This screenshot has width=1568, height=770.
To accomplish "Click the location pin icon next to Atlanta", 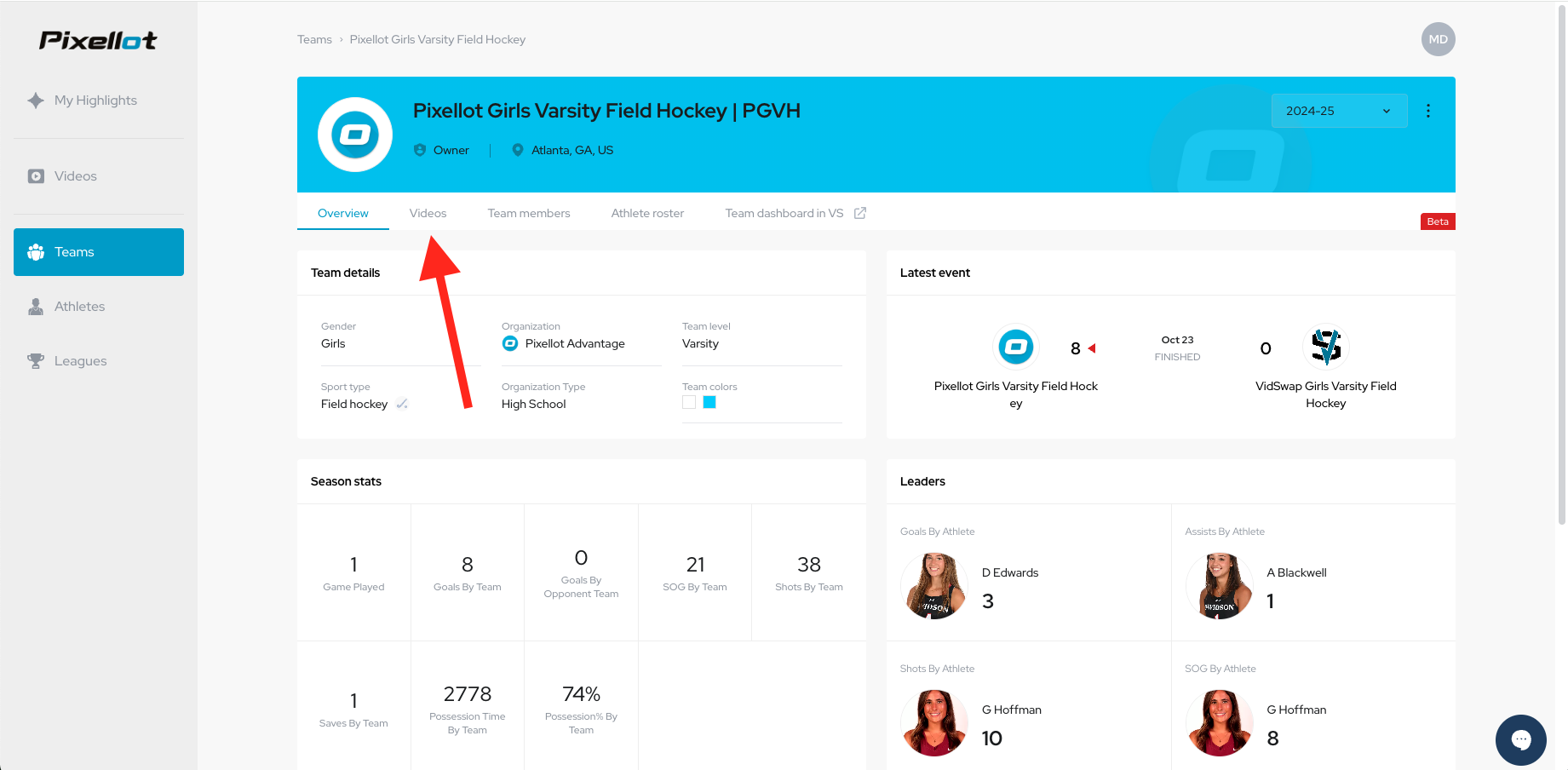I will point(517,150).
